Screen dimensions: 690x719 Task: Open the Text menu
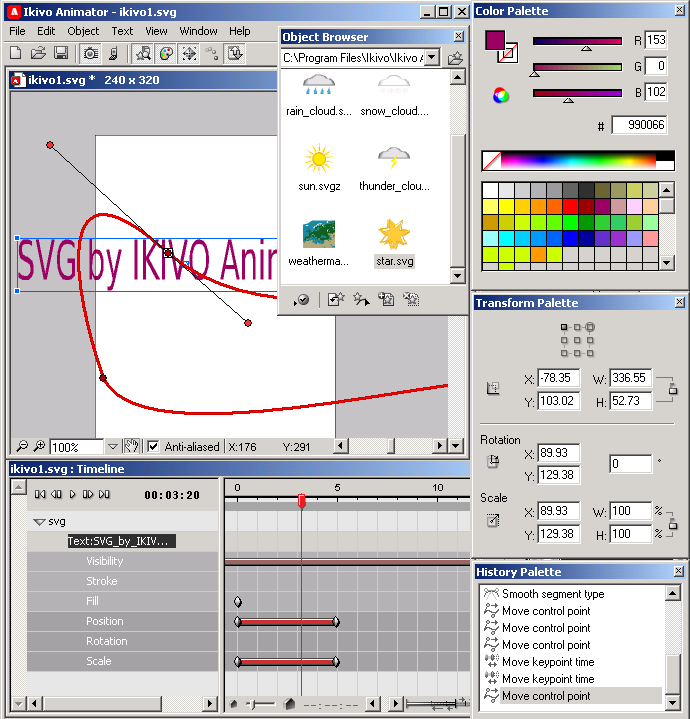point(122,31)
